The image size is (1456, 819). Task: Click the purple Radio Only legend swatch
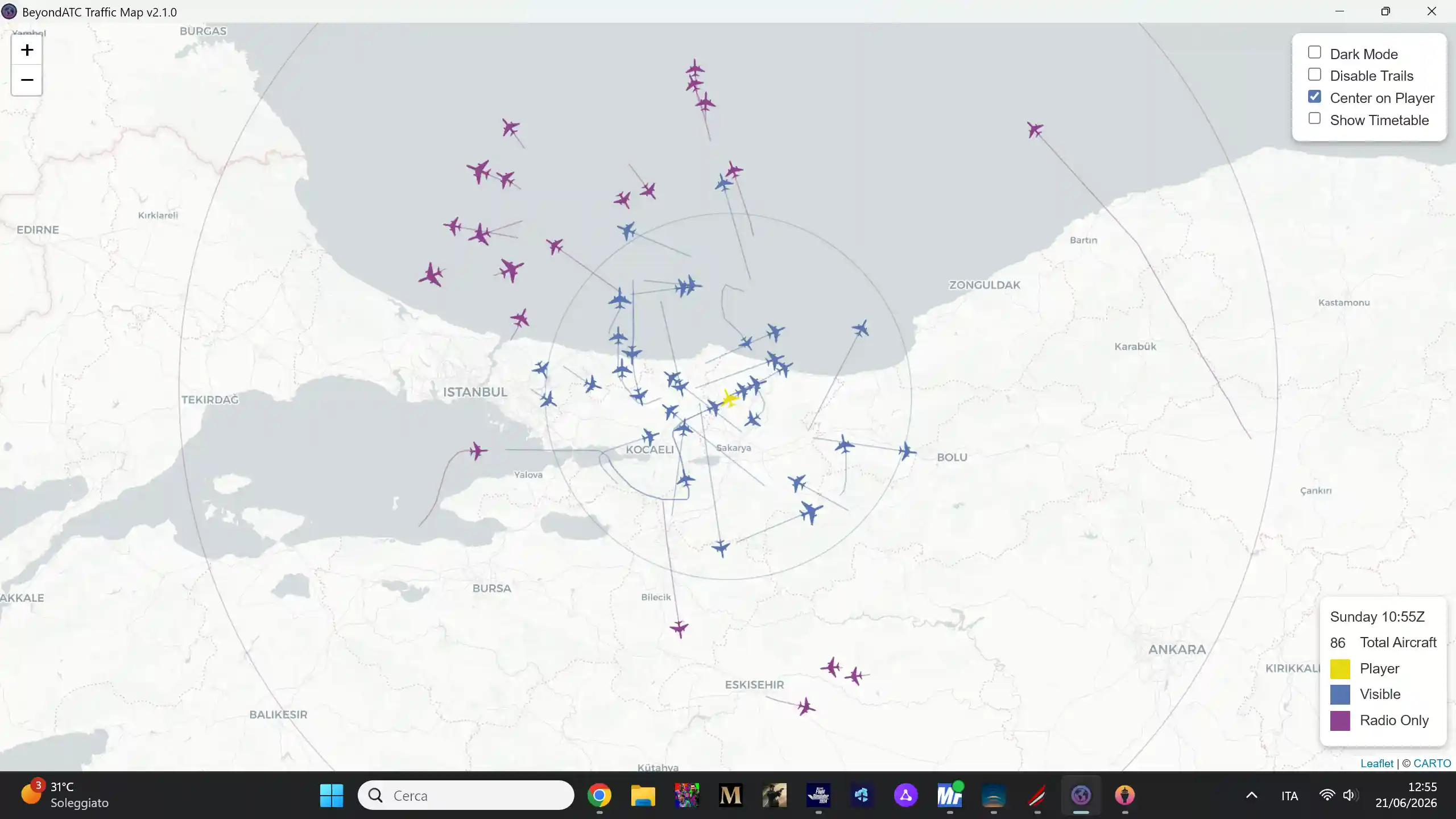[x=1340, y=721]
